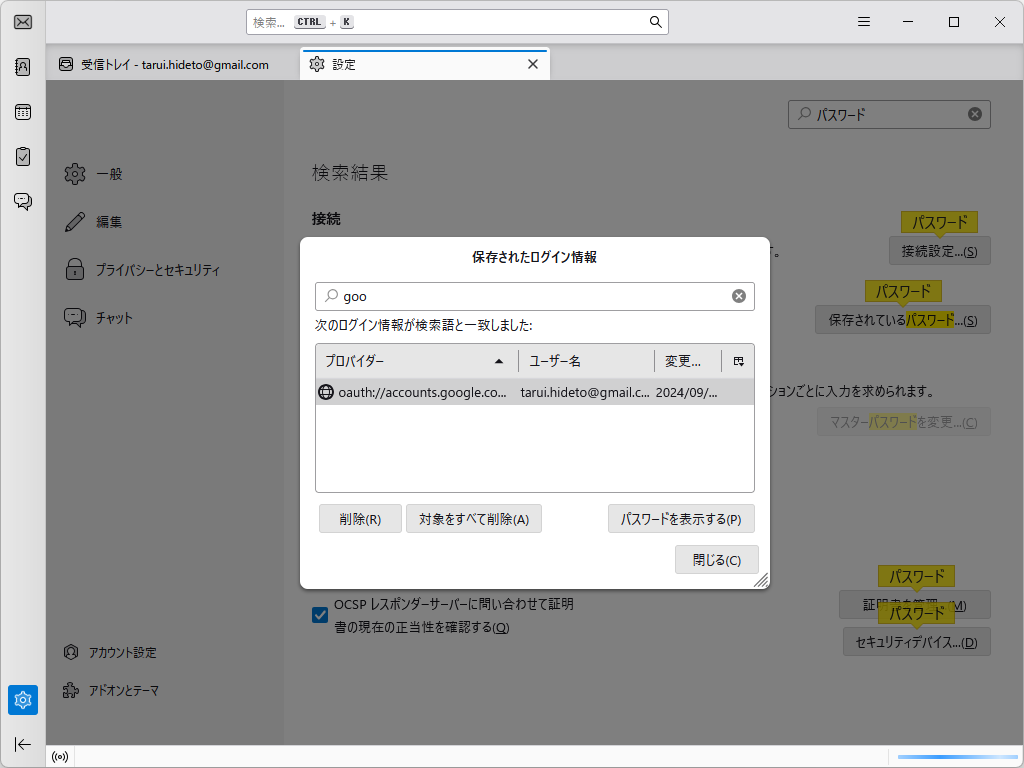
Task: Open the Chat space icon
Action: pyautogui.click(x=22, y=201)
